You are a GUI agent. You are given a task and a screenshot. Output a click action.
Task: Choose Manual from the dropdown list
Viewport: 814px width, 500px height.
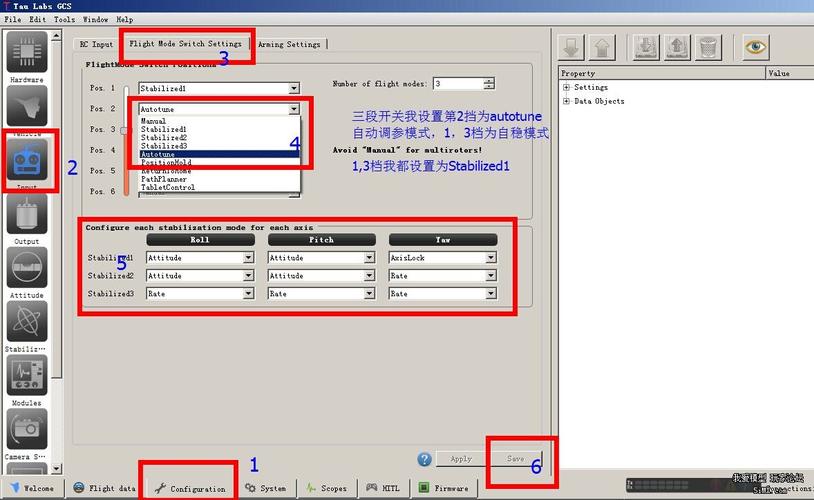220,121
